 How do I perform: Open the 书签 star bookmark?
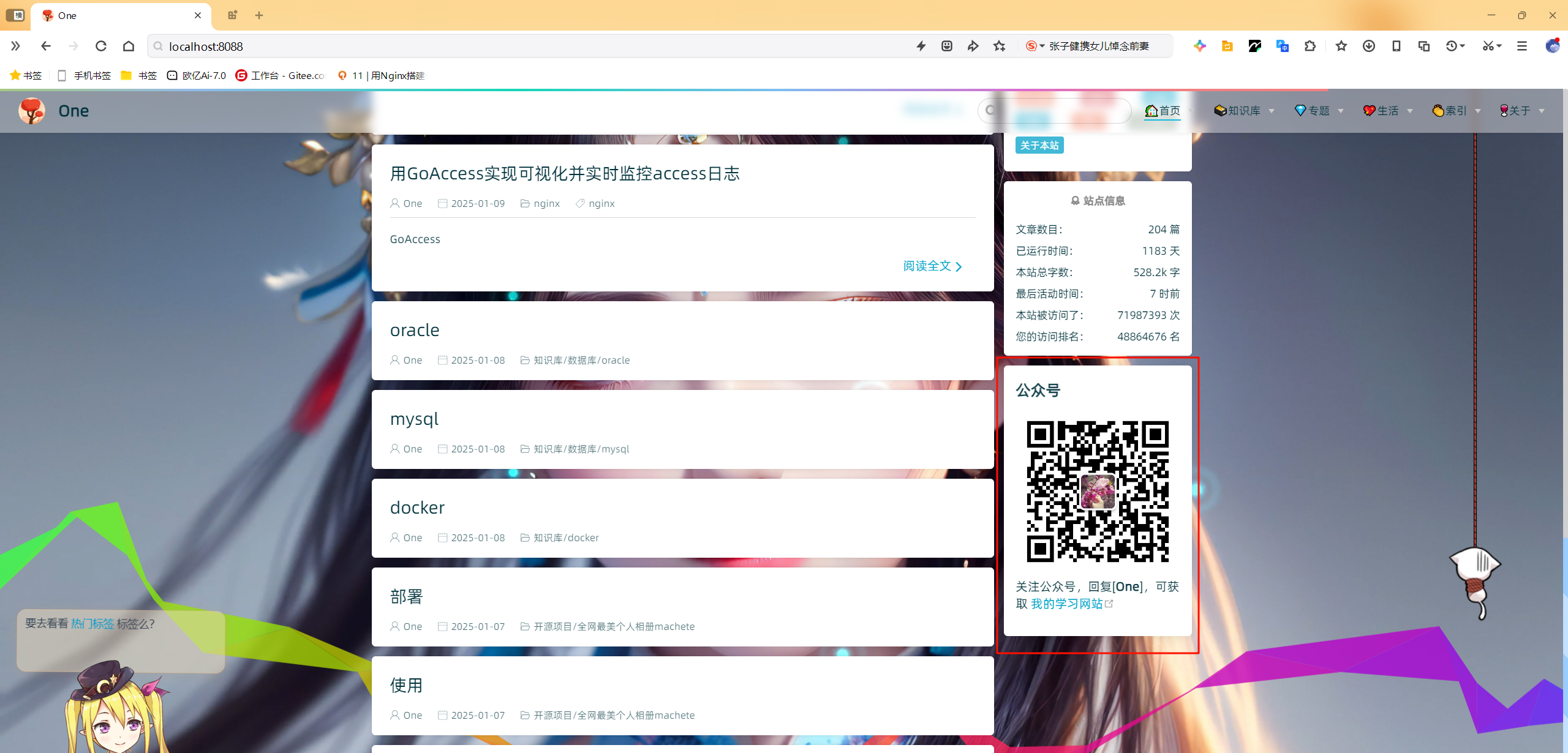26,75
